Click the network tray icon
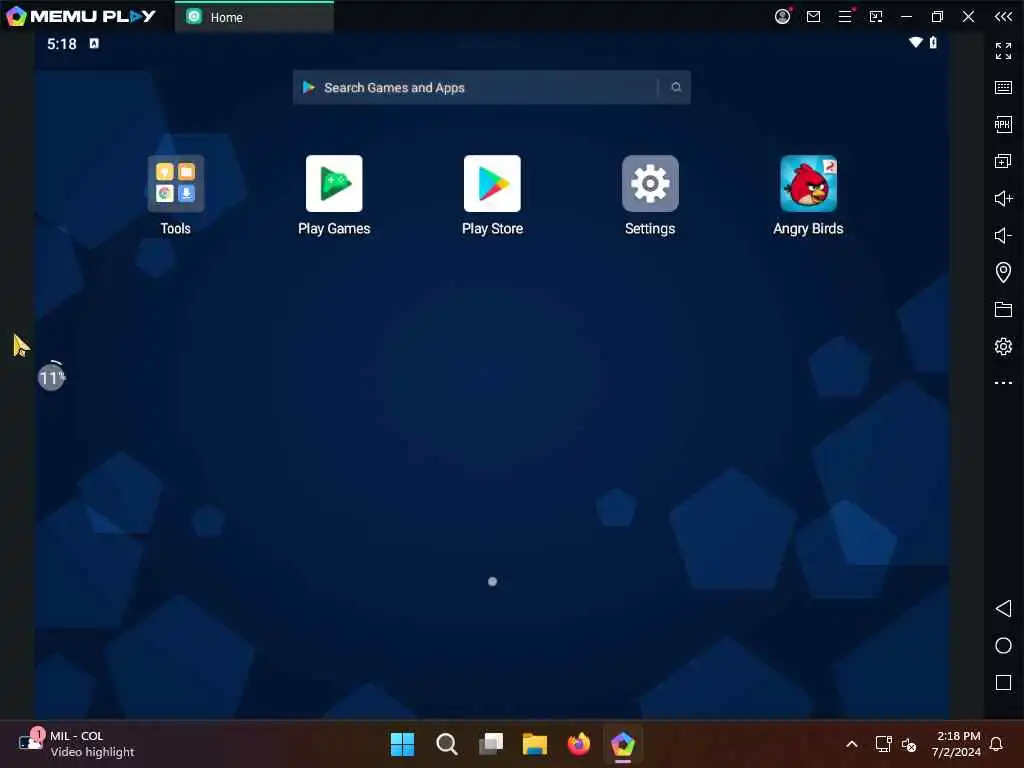Image resolution: width=1024 pixels, height=768 pixels. pos(883,744)
